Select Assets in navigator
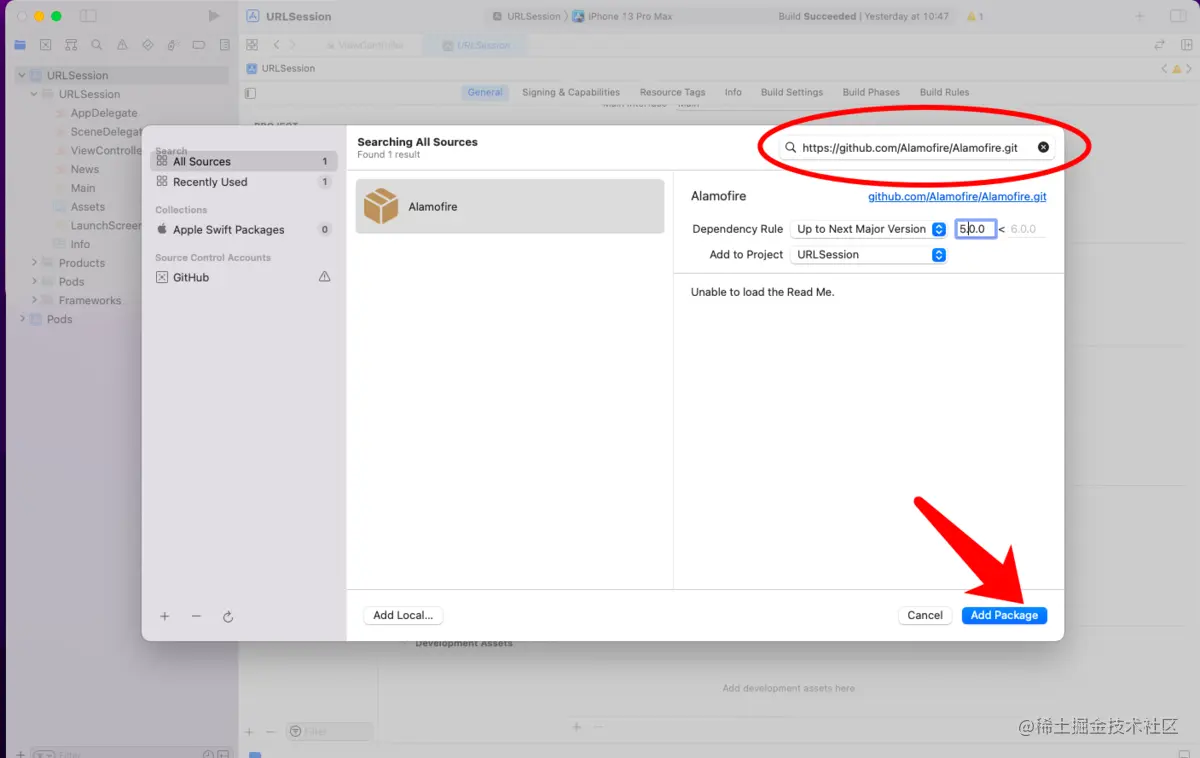 point(88,207)
